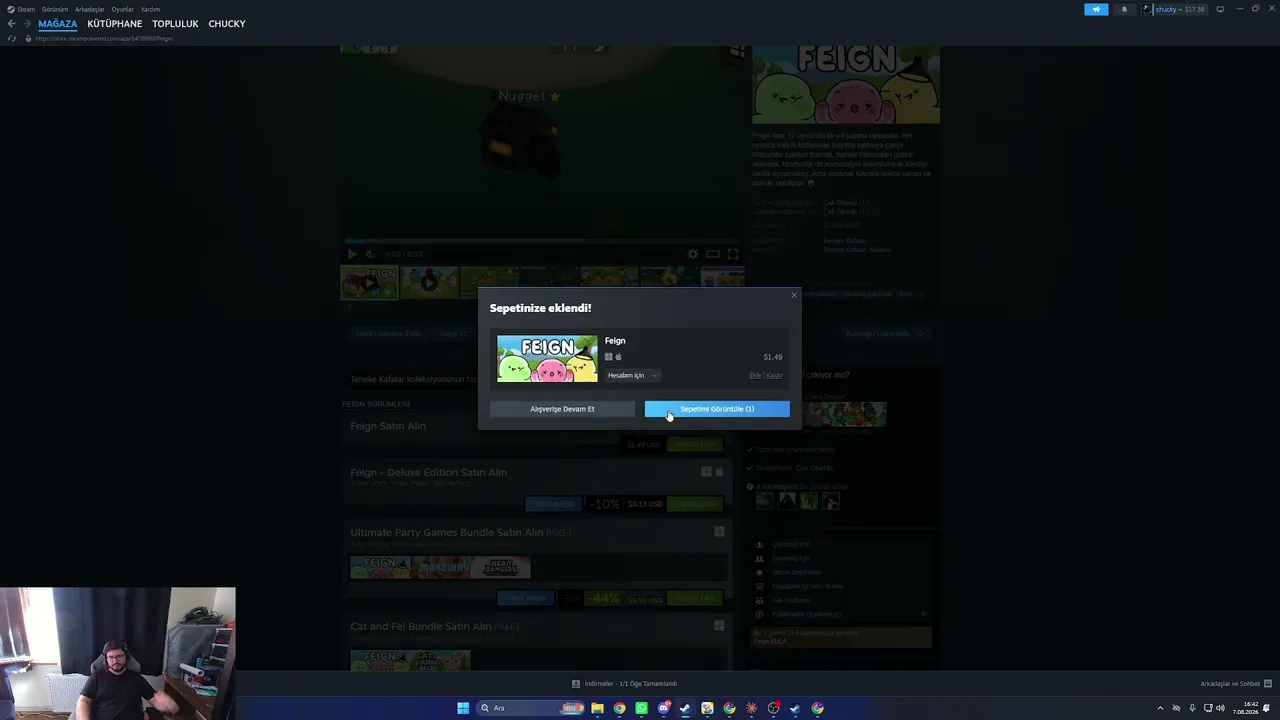The height and width of the screenshot is (720, 1280).
Task: Click the 'Kaldır' link for Feign
Action: pos(774,376)
